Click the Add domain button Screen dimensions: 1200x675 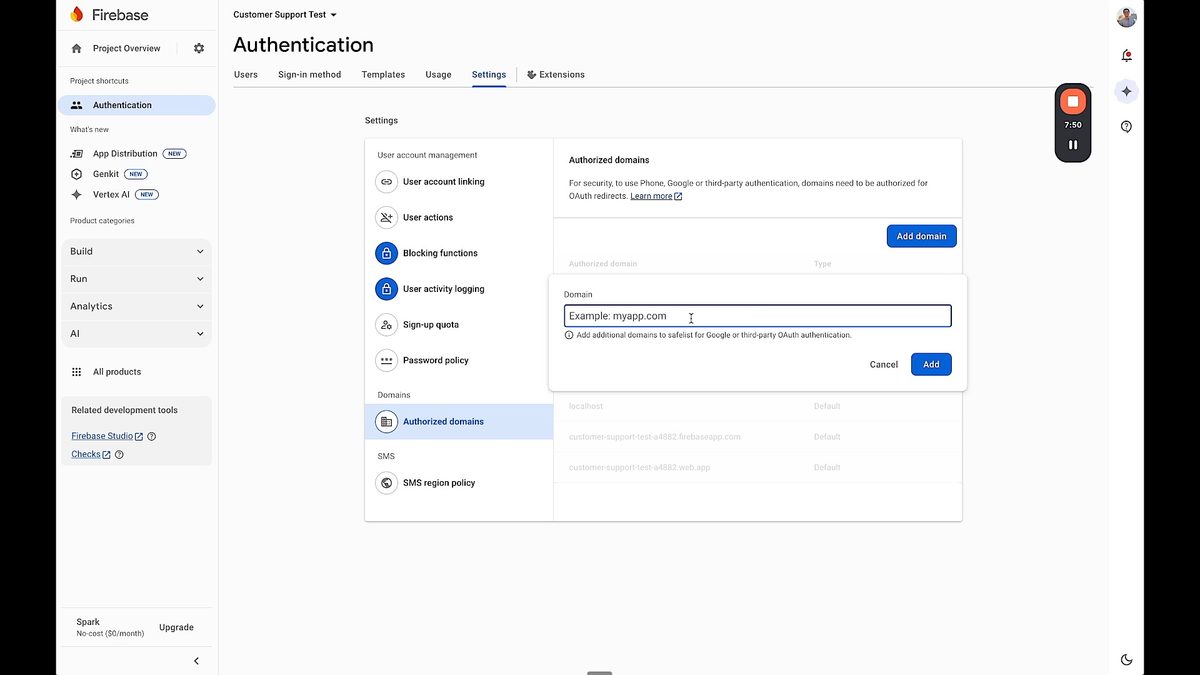coord(921,236)
